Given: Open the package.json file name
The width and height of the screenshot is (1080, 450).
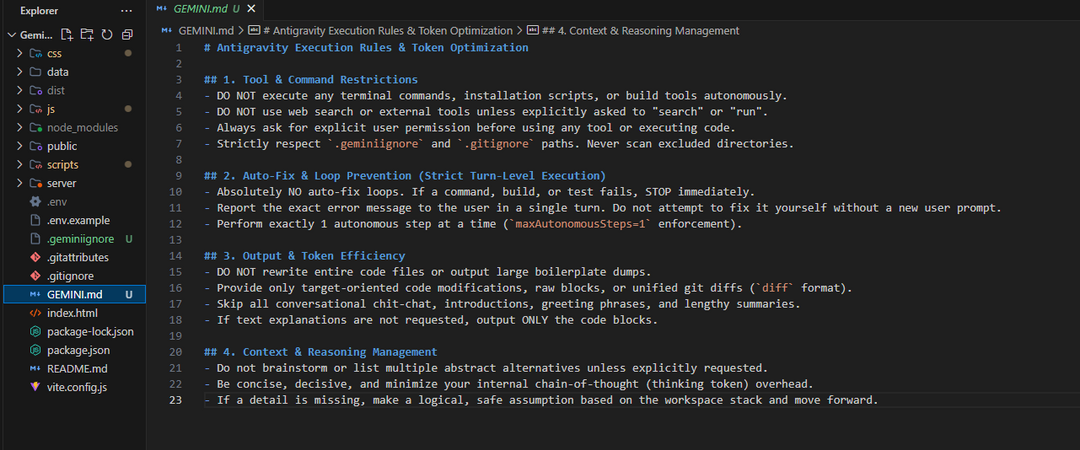Looking at the screenshot, I should coord(78,351).
